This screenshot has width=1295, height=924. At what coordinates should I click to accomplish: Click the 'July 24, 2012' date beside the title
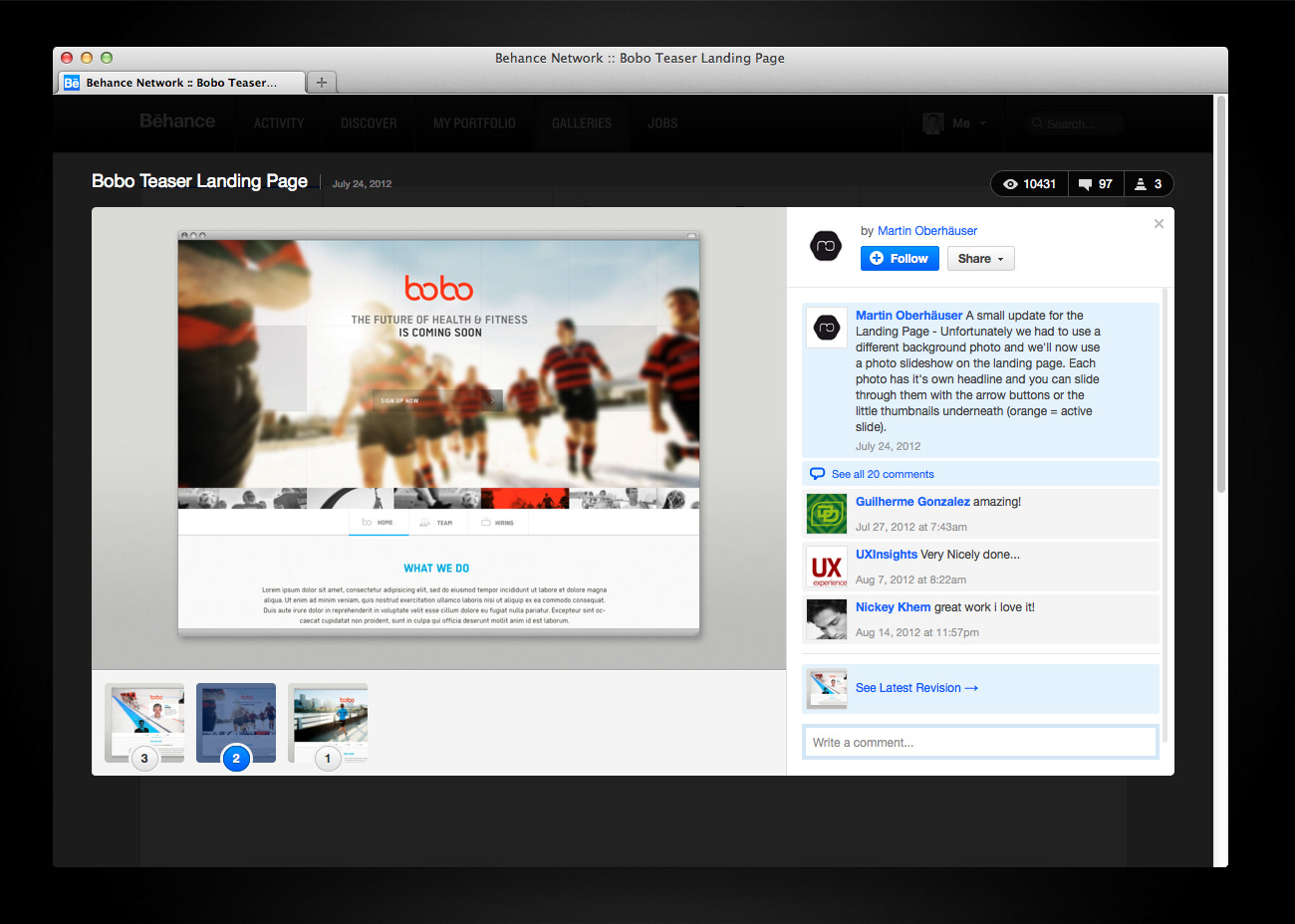pos(362,184)
